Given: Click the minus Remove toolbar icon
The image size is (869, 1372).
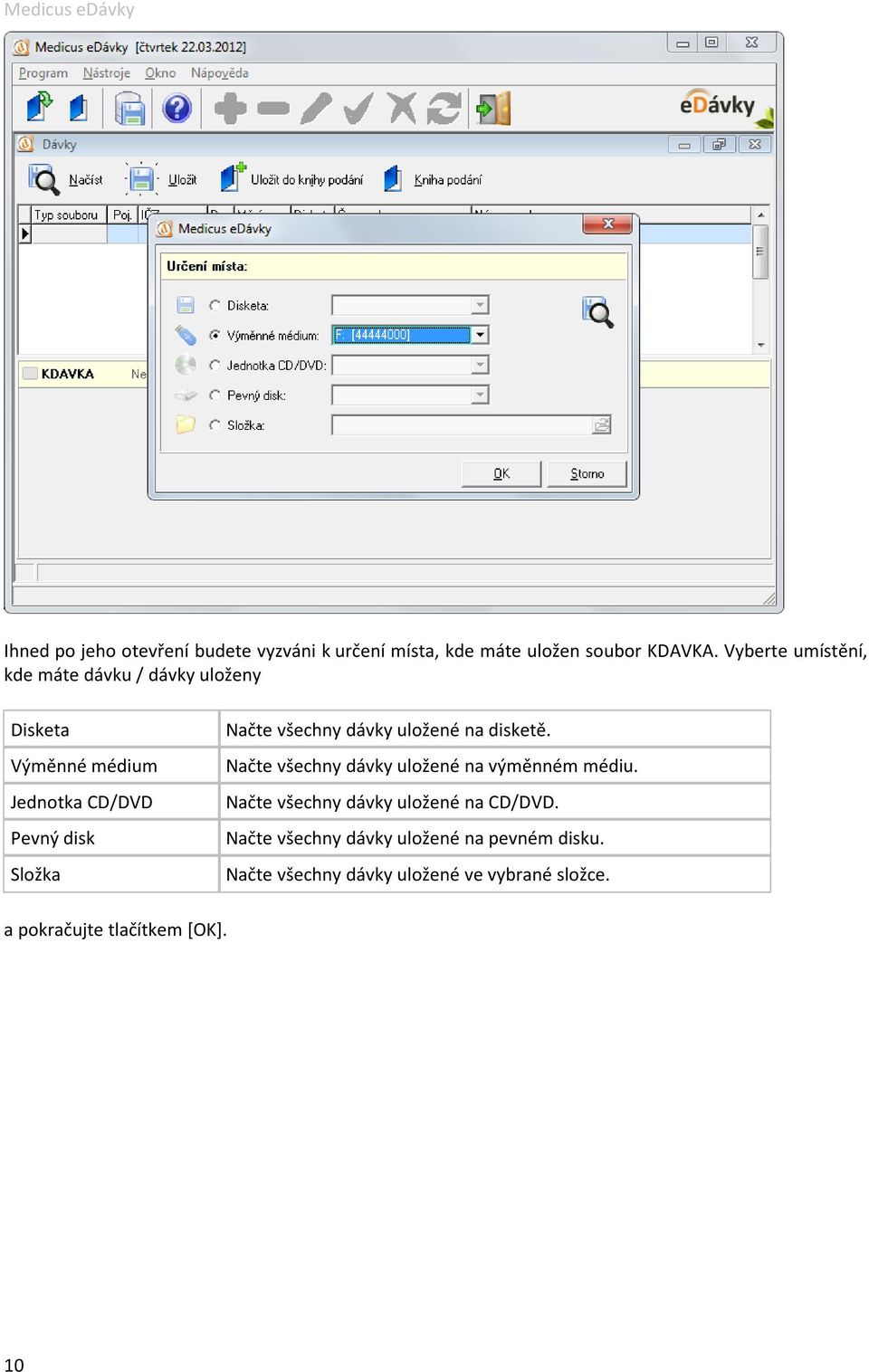Looking at the screenshot, I should pyautogui.click(x=272, y=109).
